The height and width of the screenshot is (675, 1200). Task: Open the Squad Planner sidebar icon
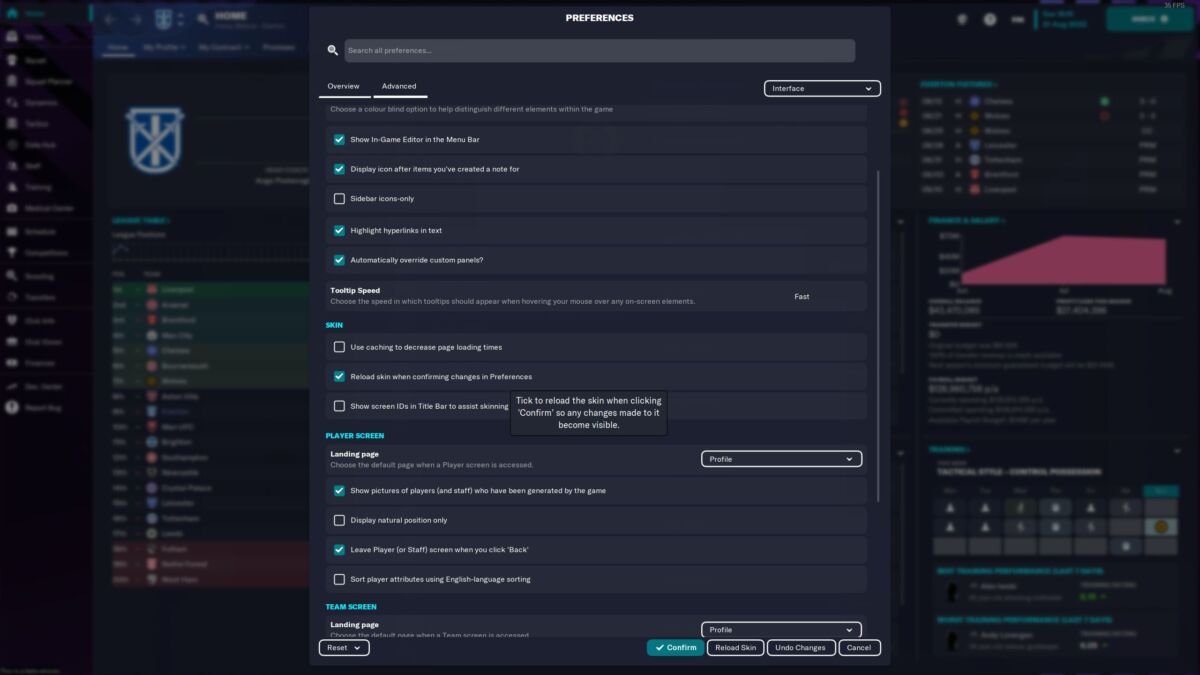tap(11, 81)
